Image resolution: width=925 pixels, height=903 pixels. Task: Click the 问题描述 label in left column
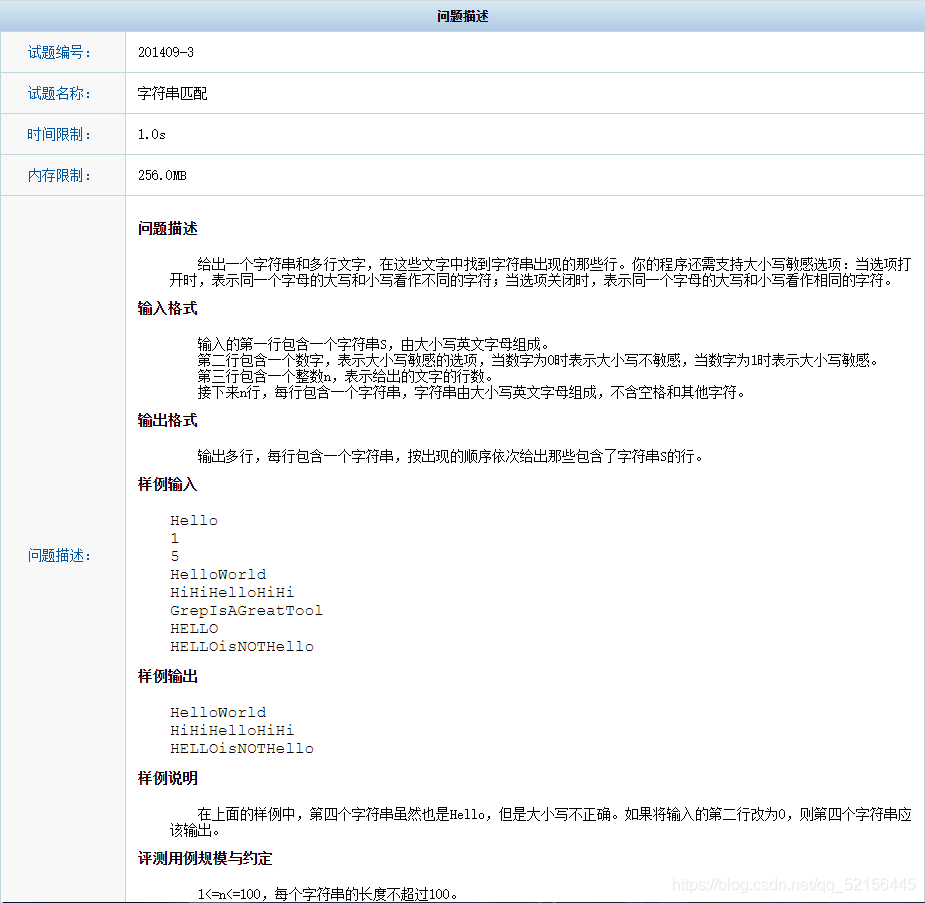pyautogui.click(x=59, y=555)
